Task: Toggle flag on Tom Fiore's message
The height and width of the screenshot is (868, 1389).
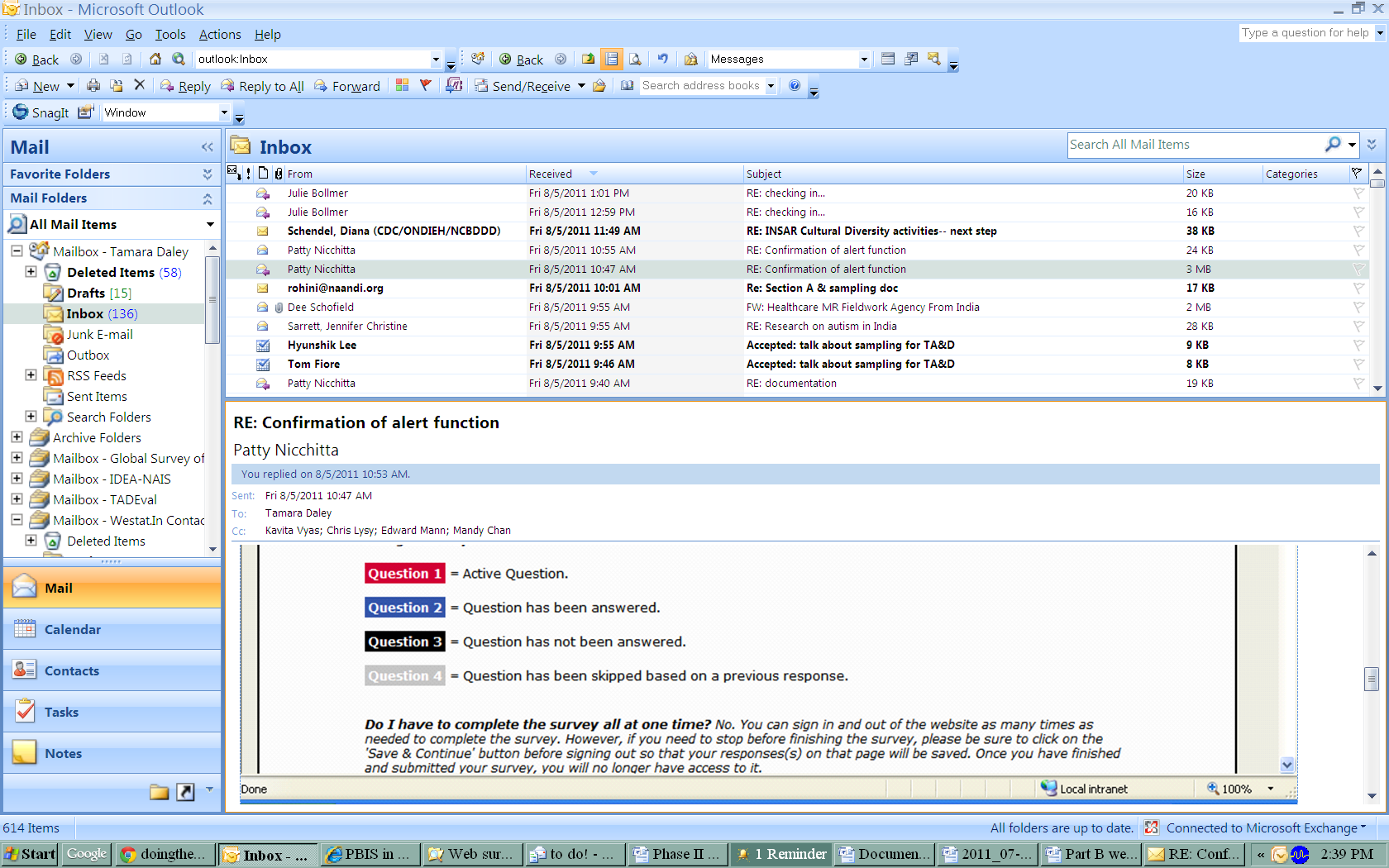Action: click(1358, 365)
